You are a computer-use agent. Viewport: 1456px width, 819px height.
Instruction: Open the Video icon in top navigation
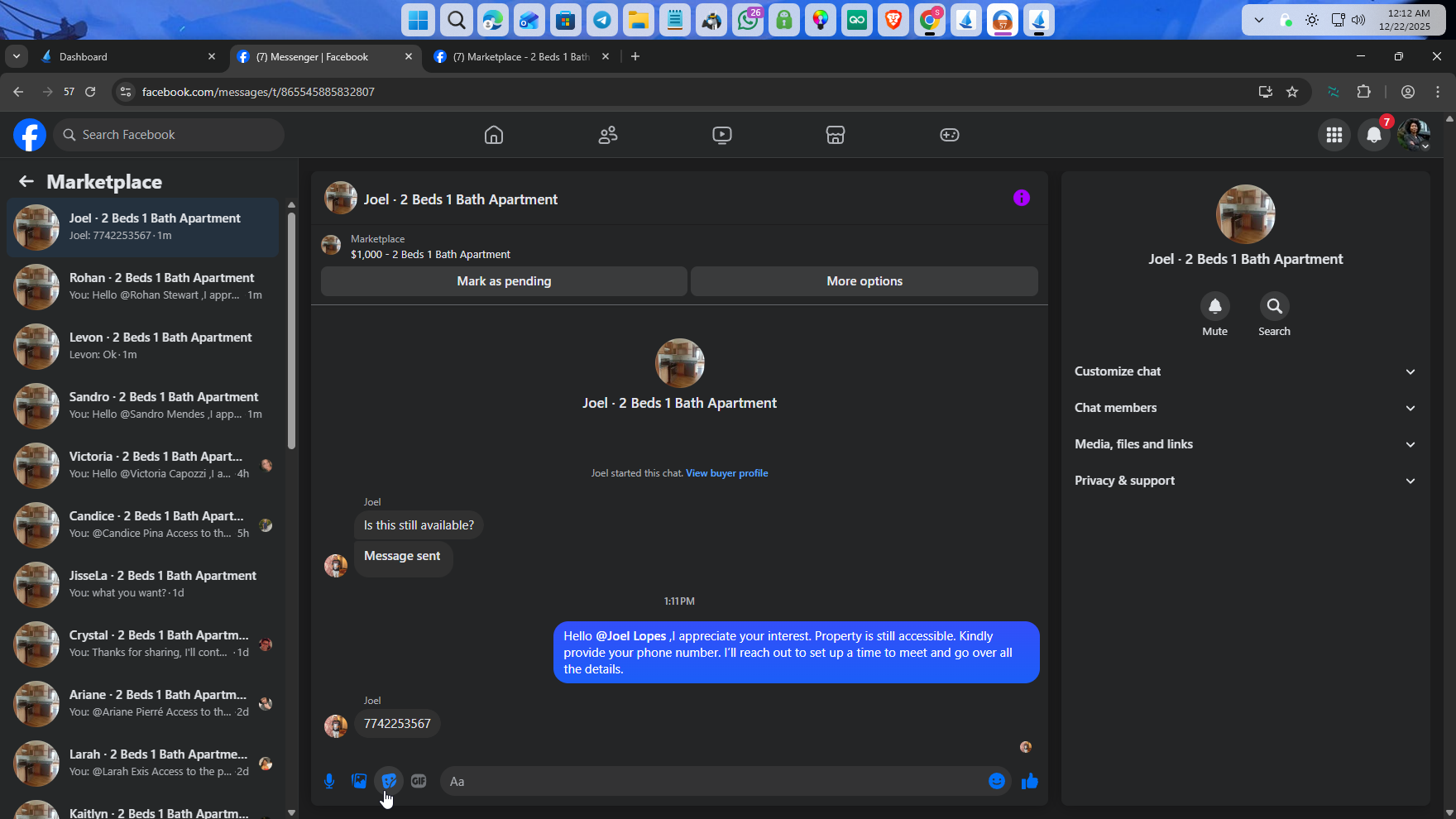click(722, 135)
